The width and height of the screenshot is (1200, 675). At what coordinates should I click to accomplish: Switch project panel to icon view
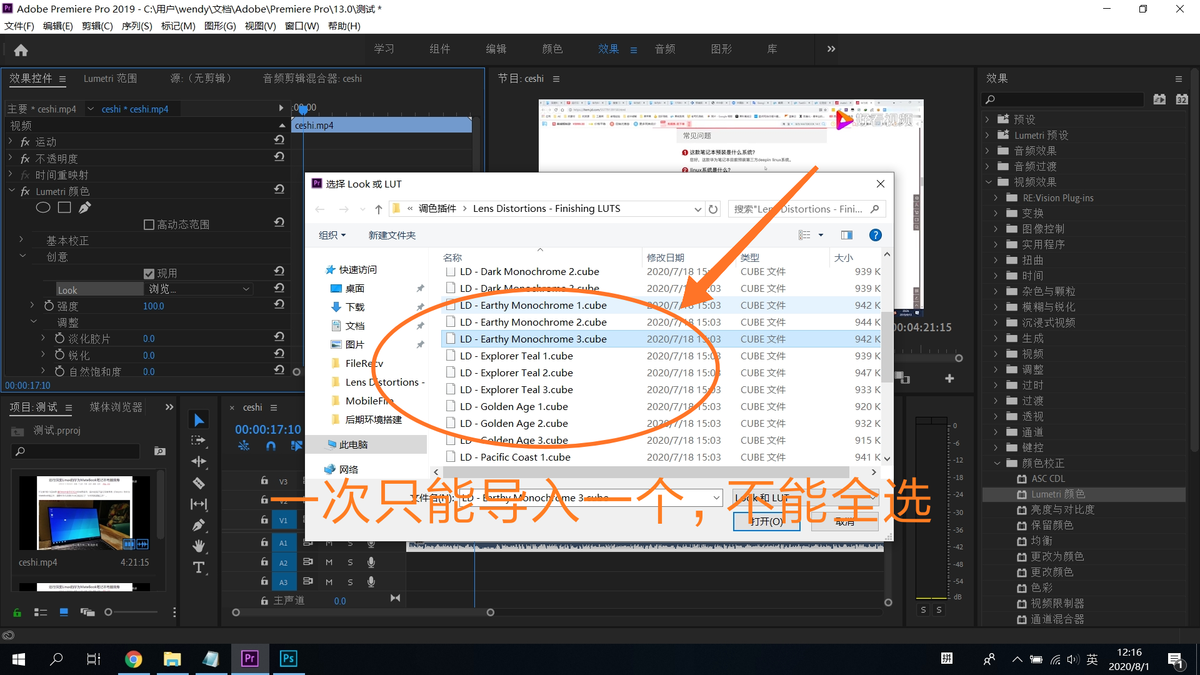64,612
